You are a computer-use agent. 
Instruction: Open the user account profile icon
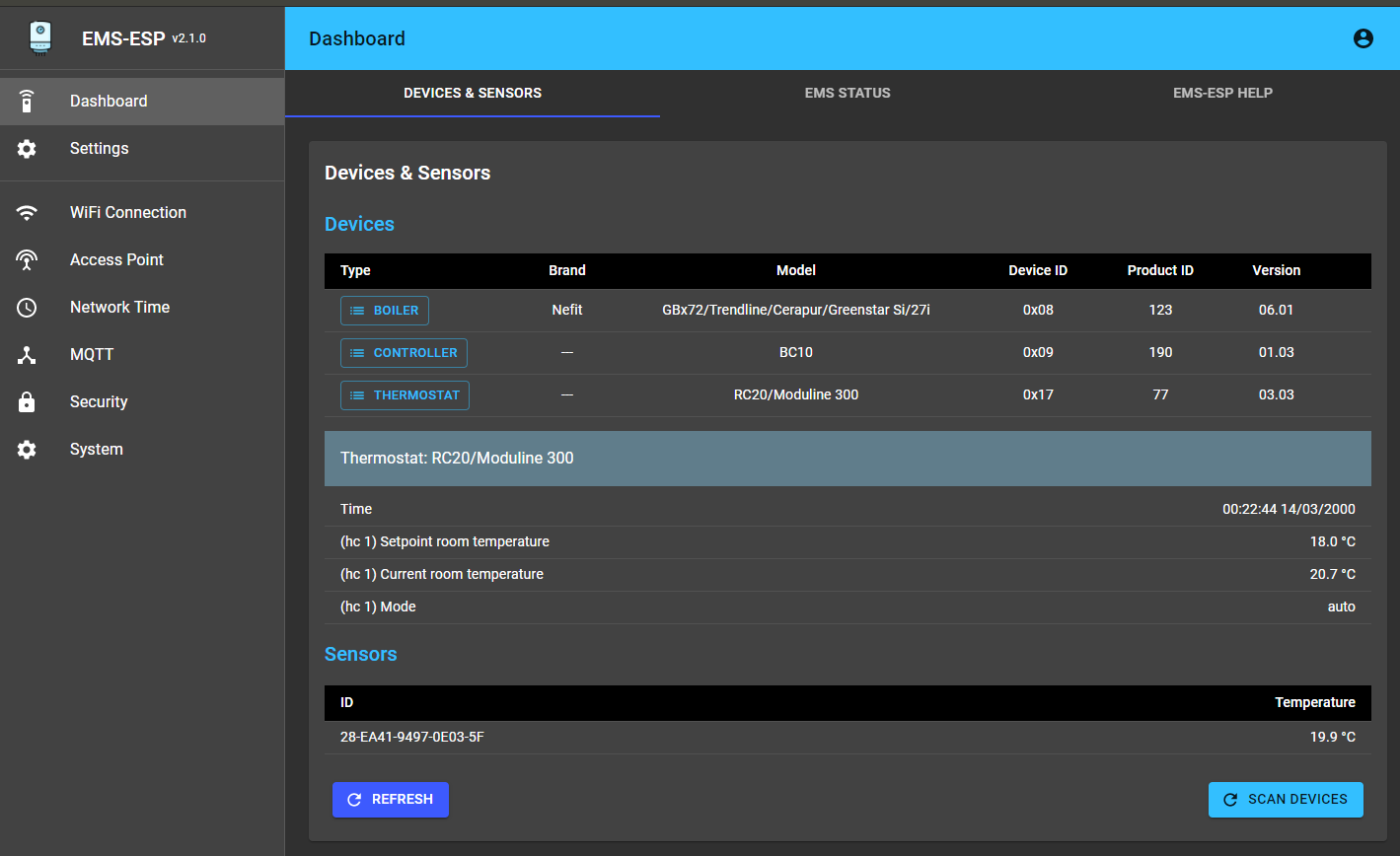point(1363,38)
